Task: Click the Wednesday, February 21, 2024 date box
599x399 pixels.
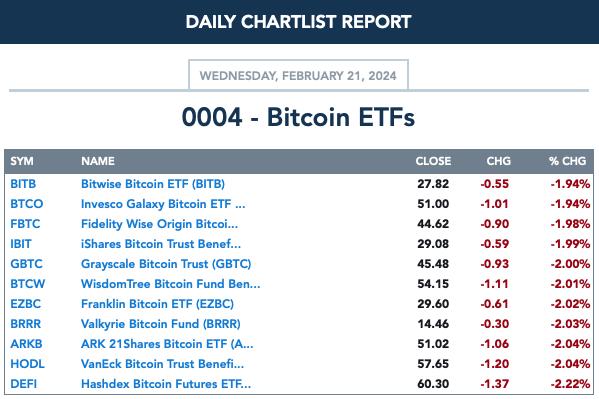Action: click(x=298, y=75)
